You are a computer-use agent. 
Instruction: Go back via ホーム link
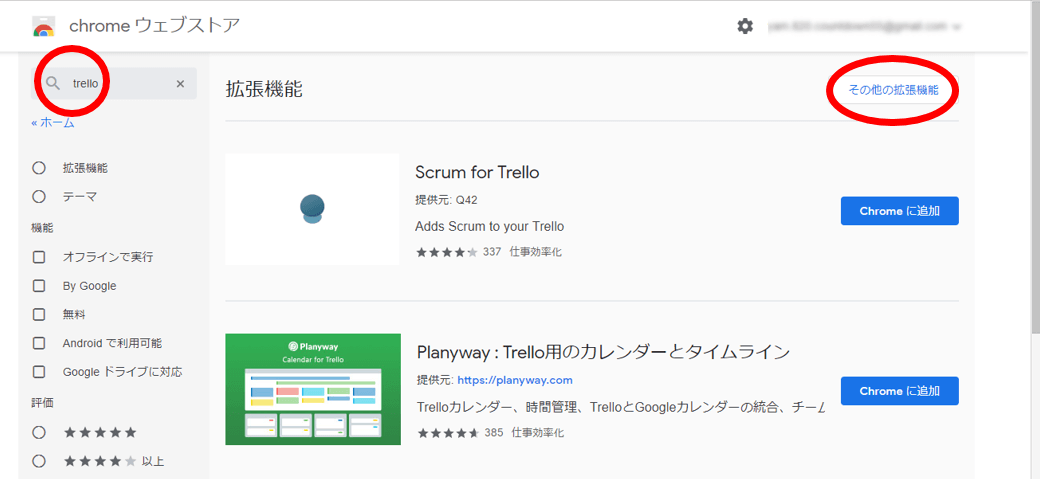[53, 123]
